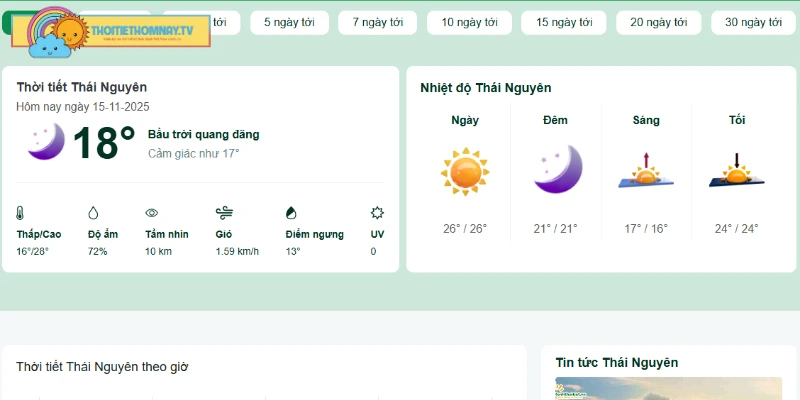Click the Cảm giác như 17° text
This screenshot has width=800, height=400.
[x=193, y=154]
